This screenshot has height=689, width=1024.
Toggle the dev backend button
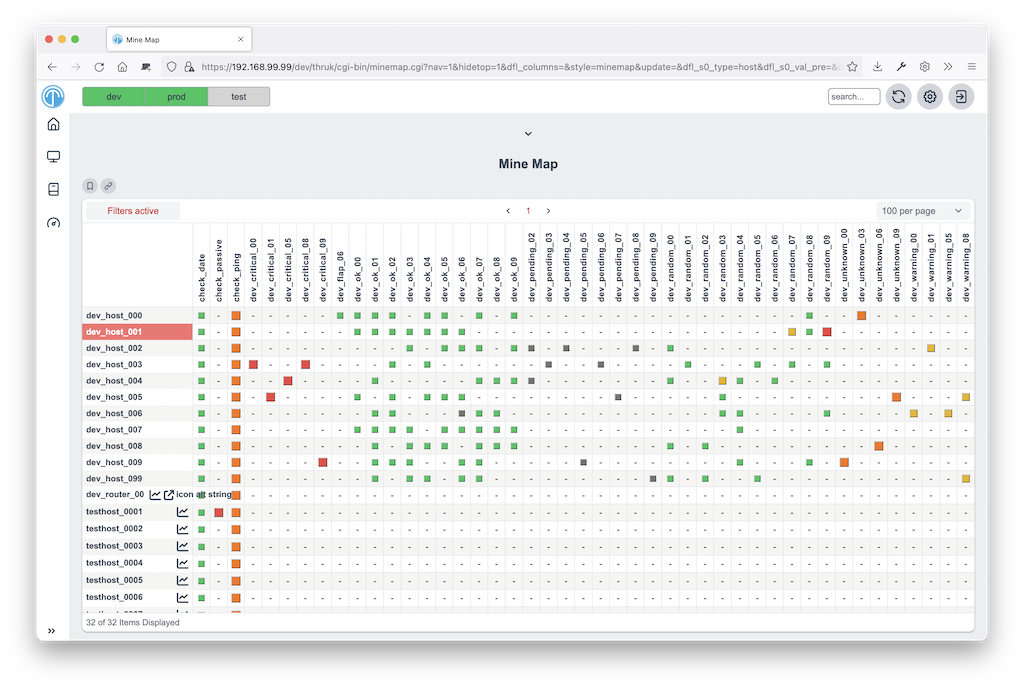(114, 97)
